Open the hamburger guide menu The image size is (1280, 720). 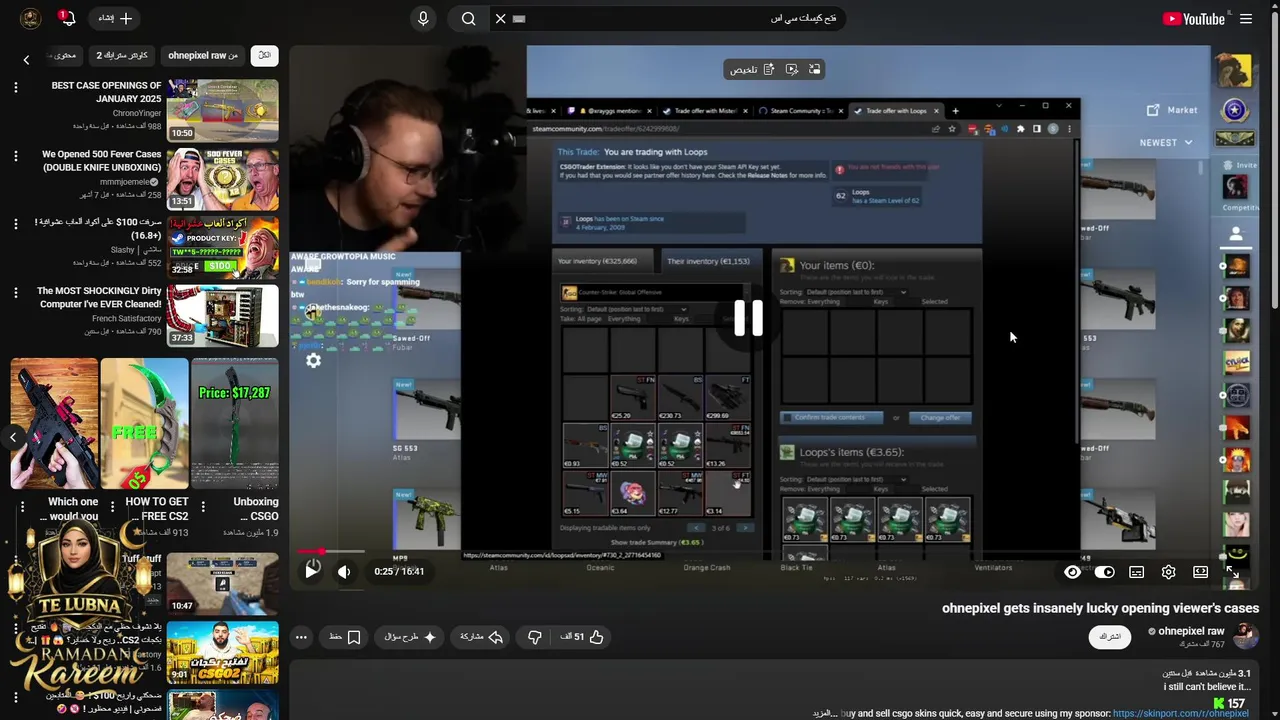[x=1246, y=19]
